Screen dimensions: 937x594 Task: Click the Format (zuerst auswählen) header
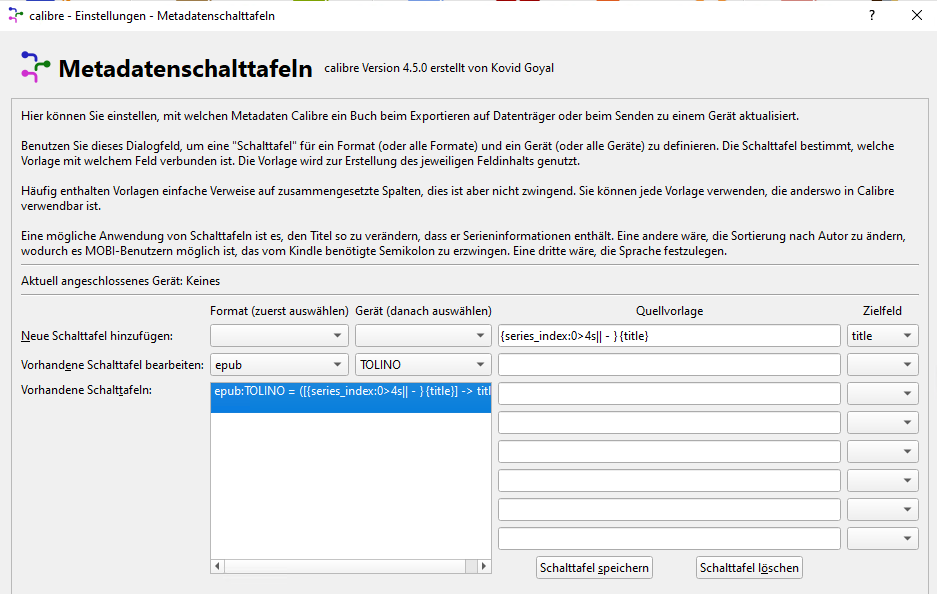pos(279,311)
